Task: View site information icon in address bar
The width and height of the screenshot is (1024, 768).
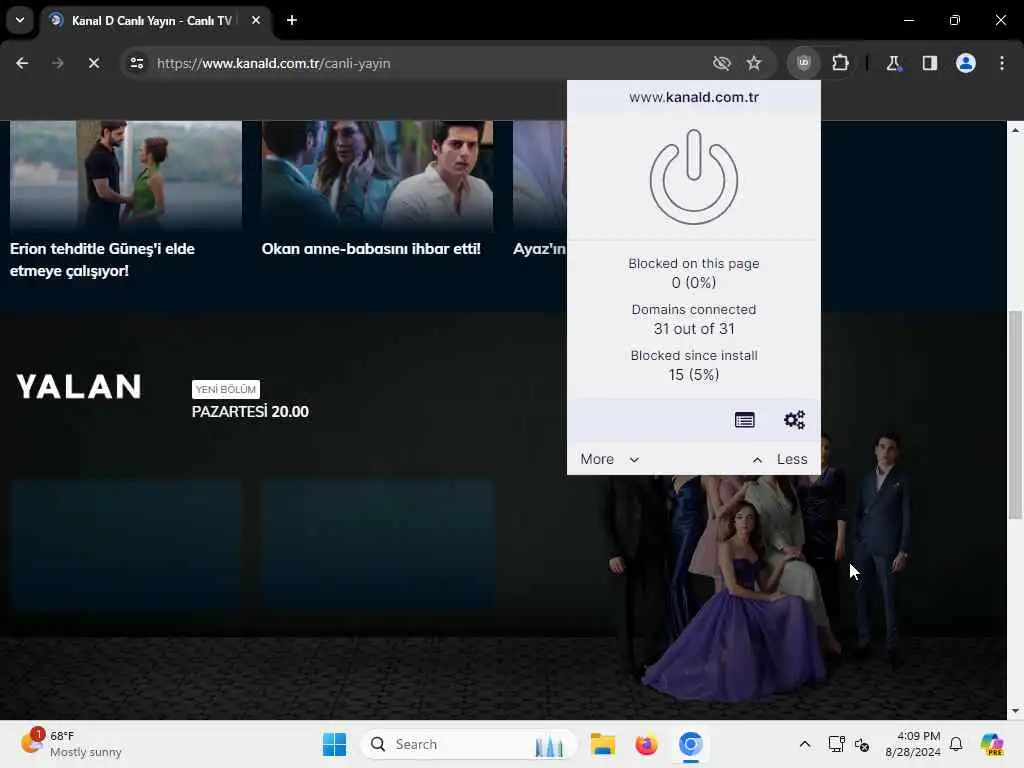Action: click(136, 63)
